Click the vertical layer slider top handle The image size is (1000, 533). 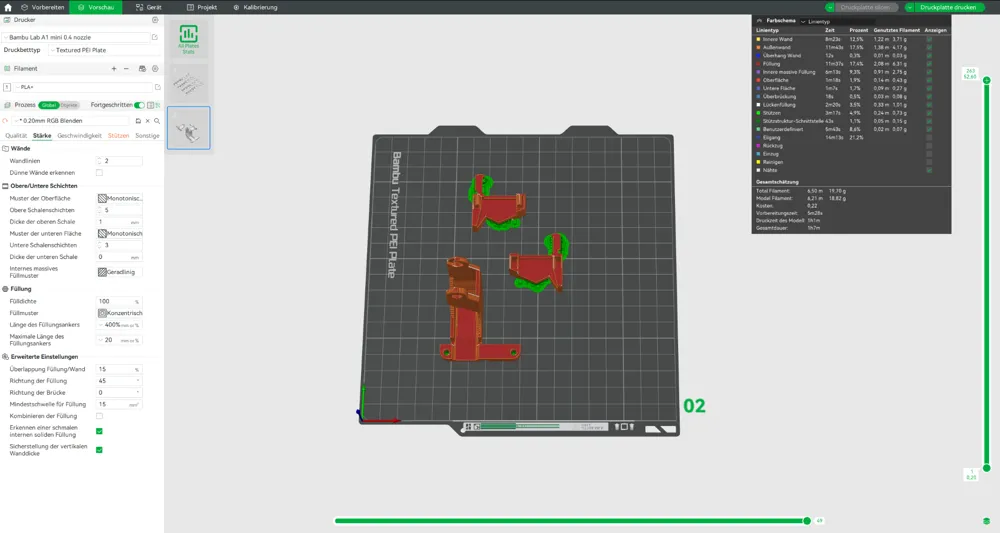point(987,80)
